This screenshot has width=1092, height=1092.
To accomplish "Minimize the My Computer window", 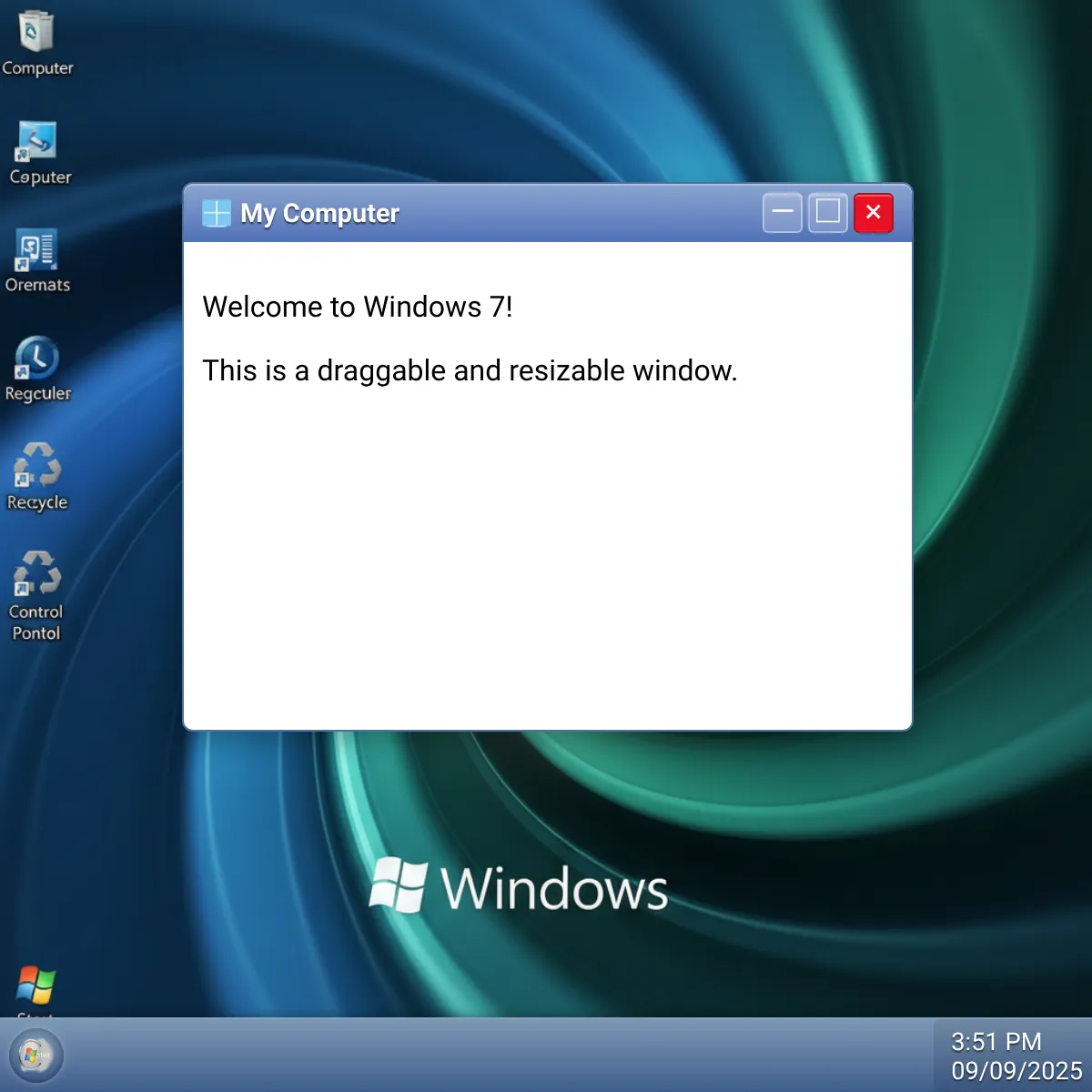I will click(783, 213).
